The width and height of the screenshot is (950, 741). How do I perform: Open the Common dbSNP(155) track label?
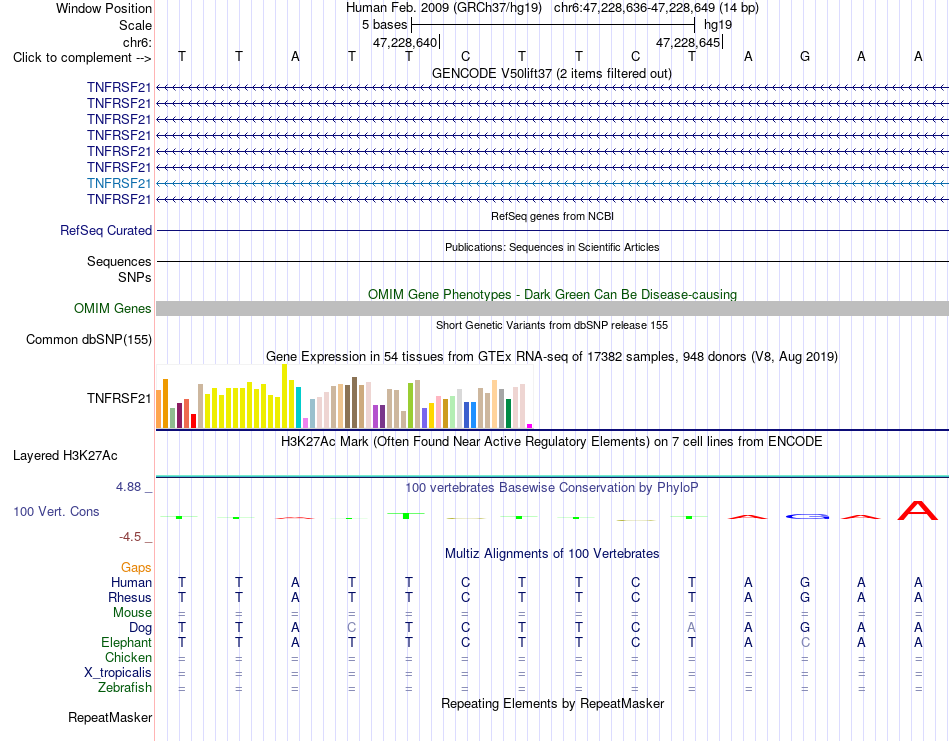[89, 339]
